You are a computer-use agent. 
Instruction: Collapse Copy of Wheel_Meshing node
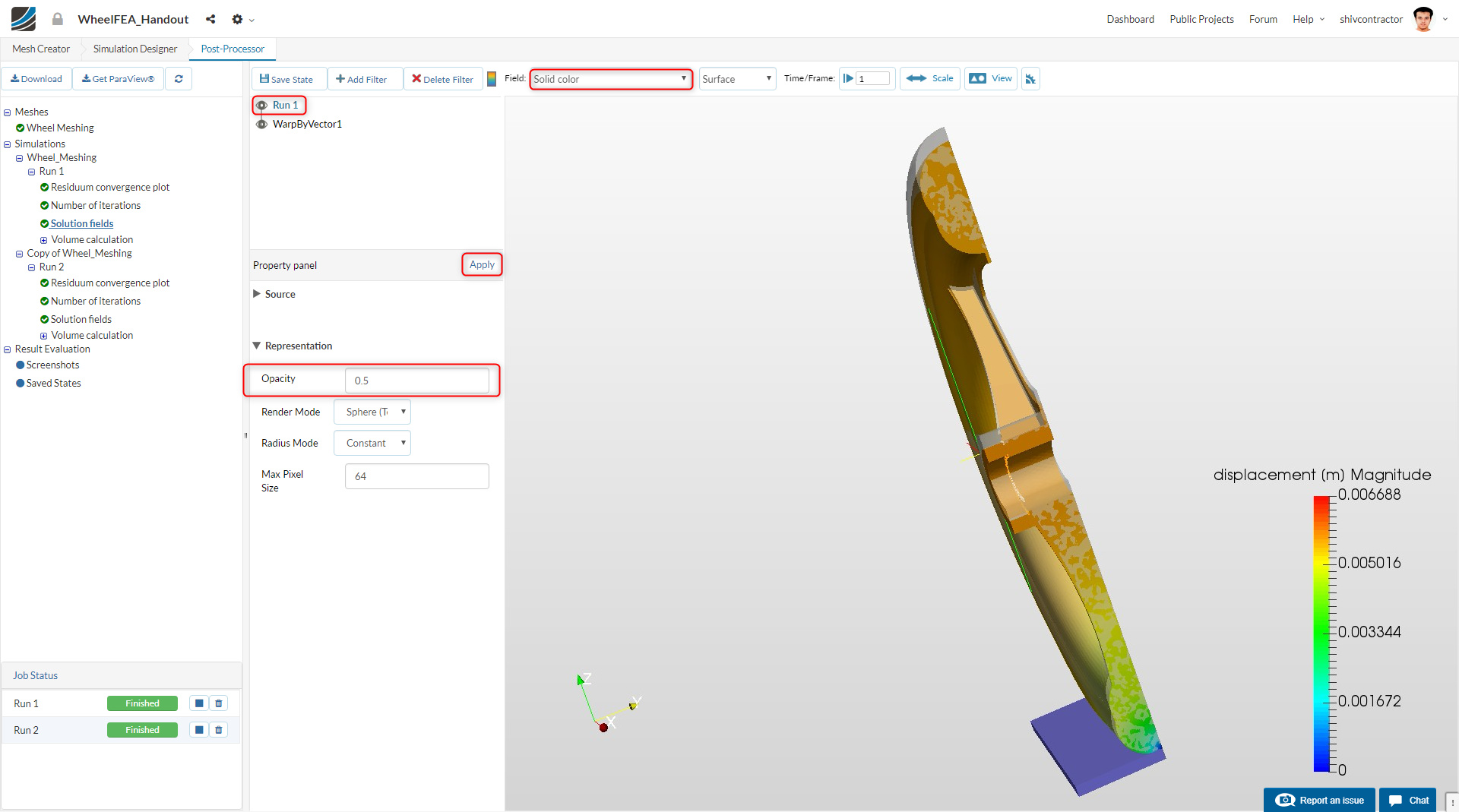click(x=20, y=254)
